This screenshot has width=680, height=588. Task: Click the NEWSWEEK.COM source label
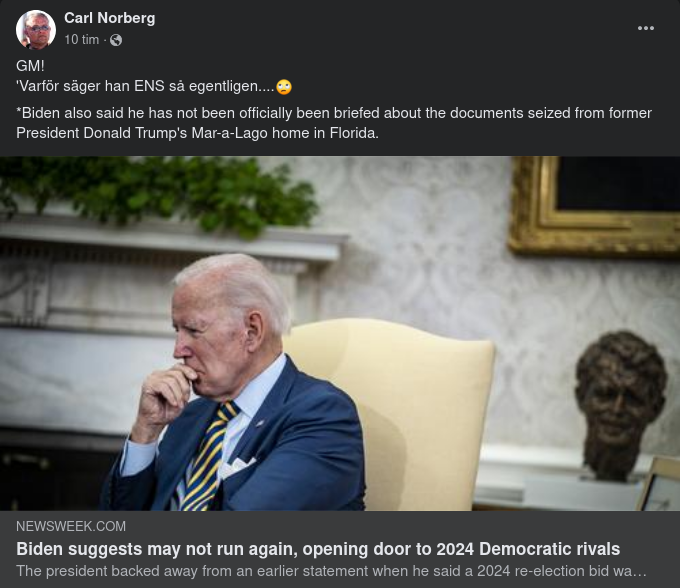pos(71,526)
